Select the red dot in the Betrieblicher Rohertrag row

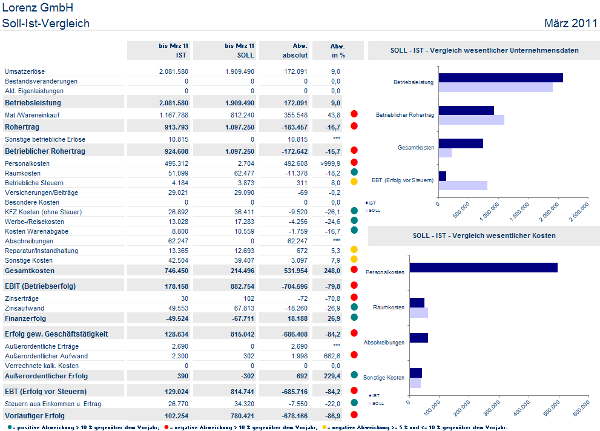(x=354, y=150)
